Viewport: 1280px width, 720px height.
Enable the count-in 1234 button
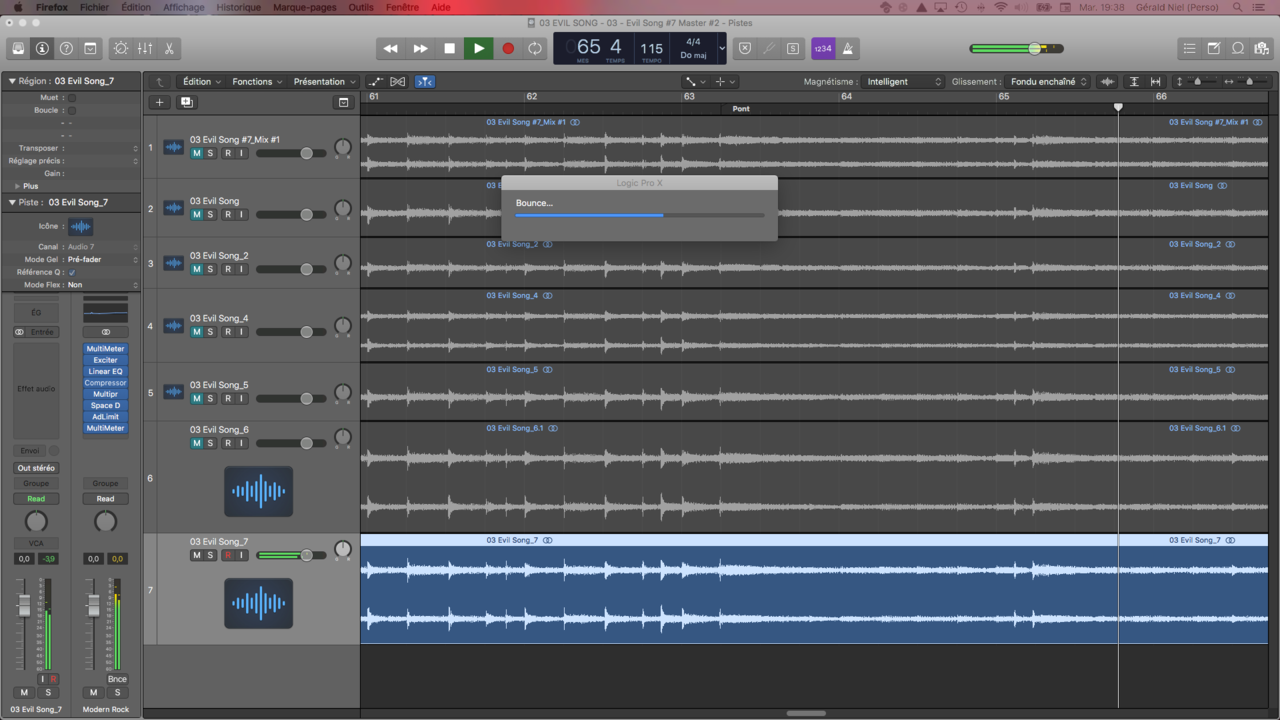(823, 48)
